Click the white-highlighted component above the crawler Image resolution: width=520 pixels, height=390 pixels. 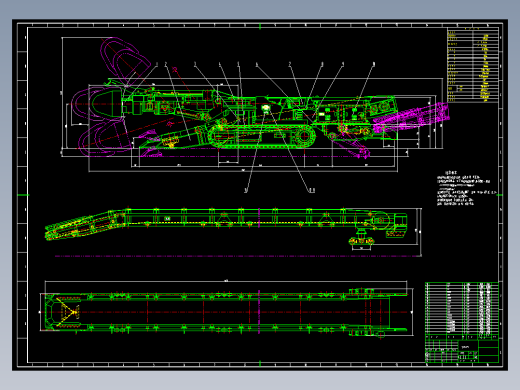point(266,108)
